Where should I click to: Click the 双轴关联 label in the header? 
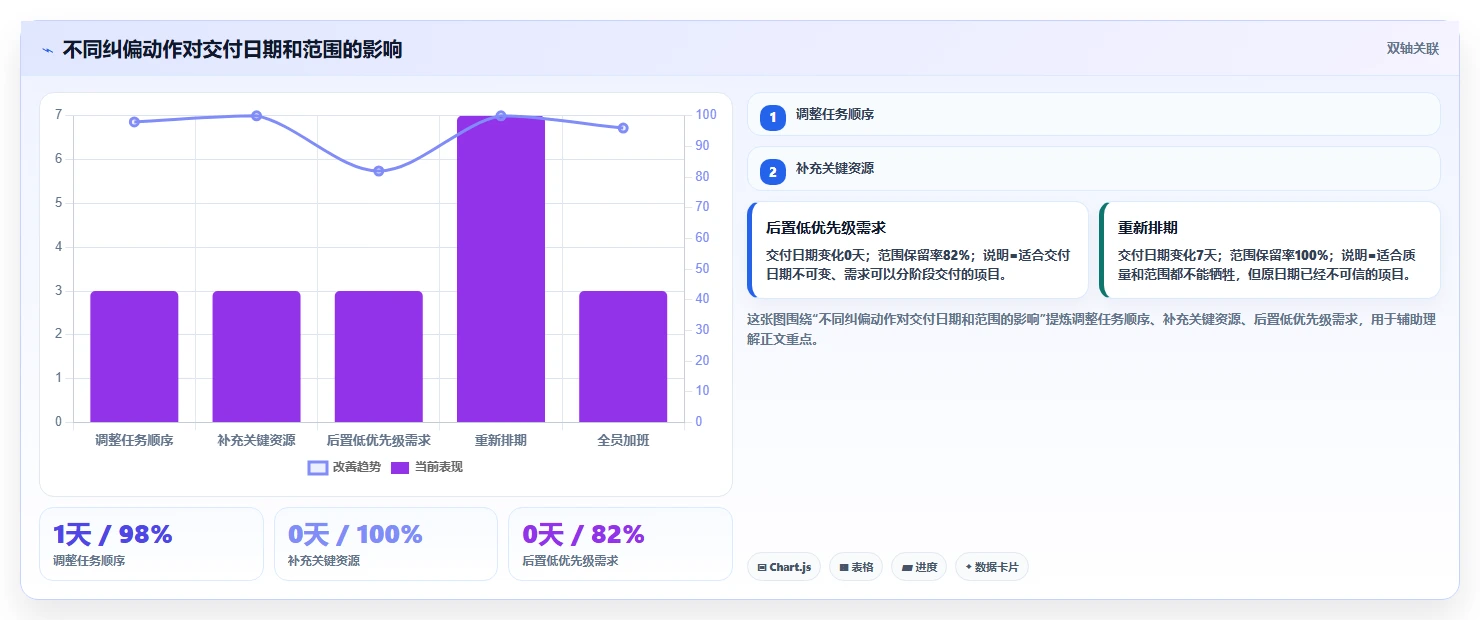(1412, 49)
